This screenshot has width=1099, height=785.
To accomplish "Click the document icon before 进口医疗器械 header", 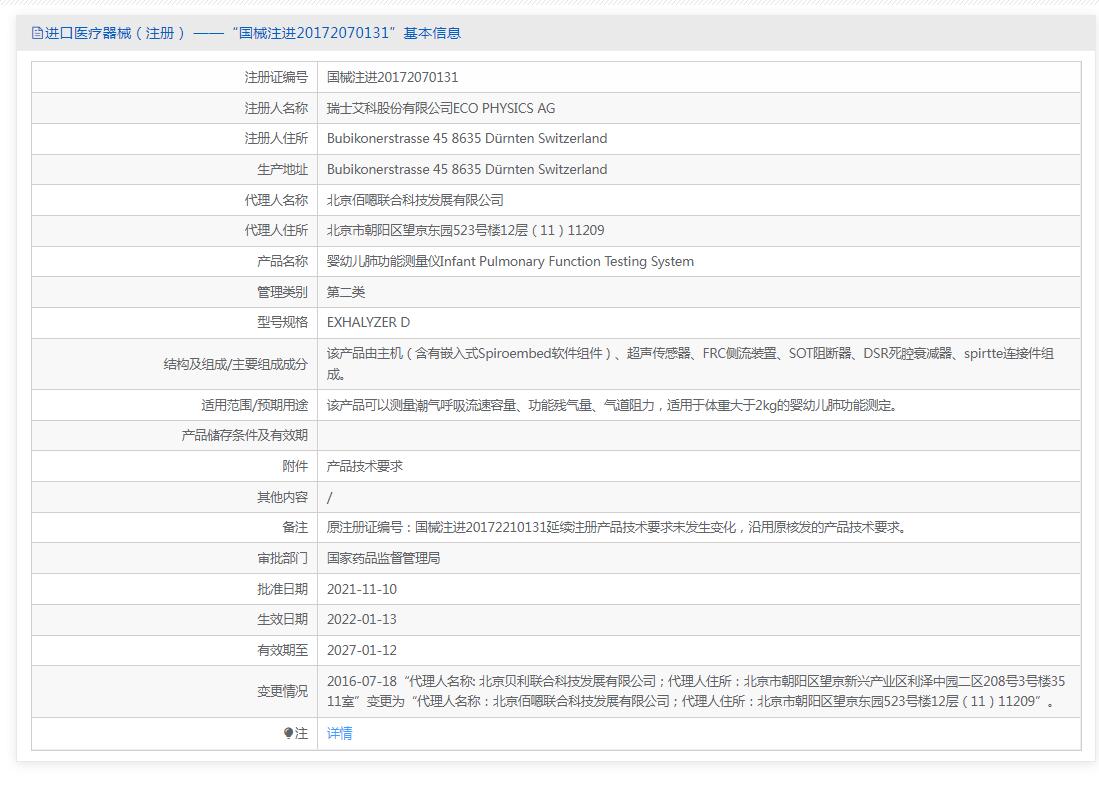I will pyautogui.click(x=37, y=33).
